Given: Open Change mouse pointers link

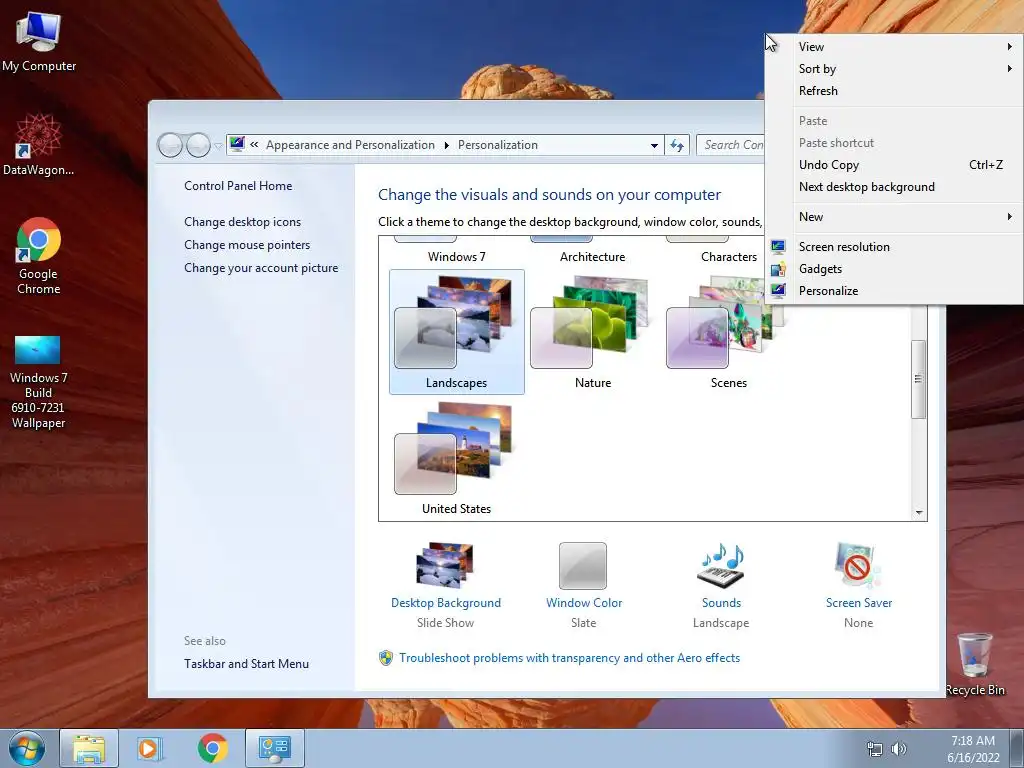Looking at the screenshot, I should [x=247, y=245].
